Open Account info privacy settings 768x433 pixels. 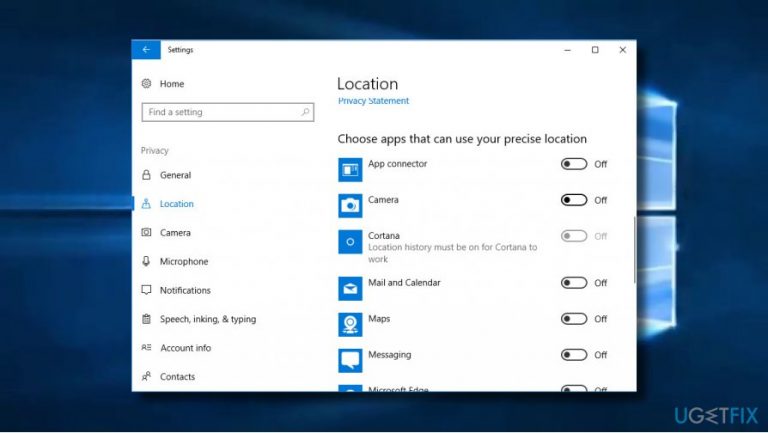[x=186, y=348]
